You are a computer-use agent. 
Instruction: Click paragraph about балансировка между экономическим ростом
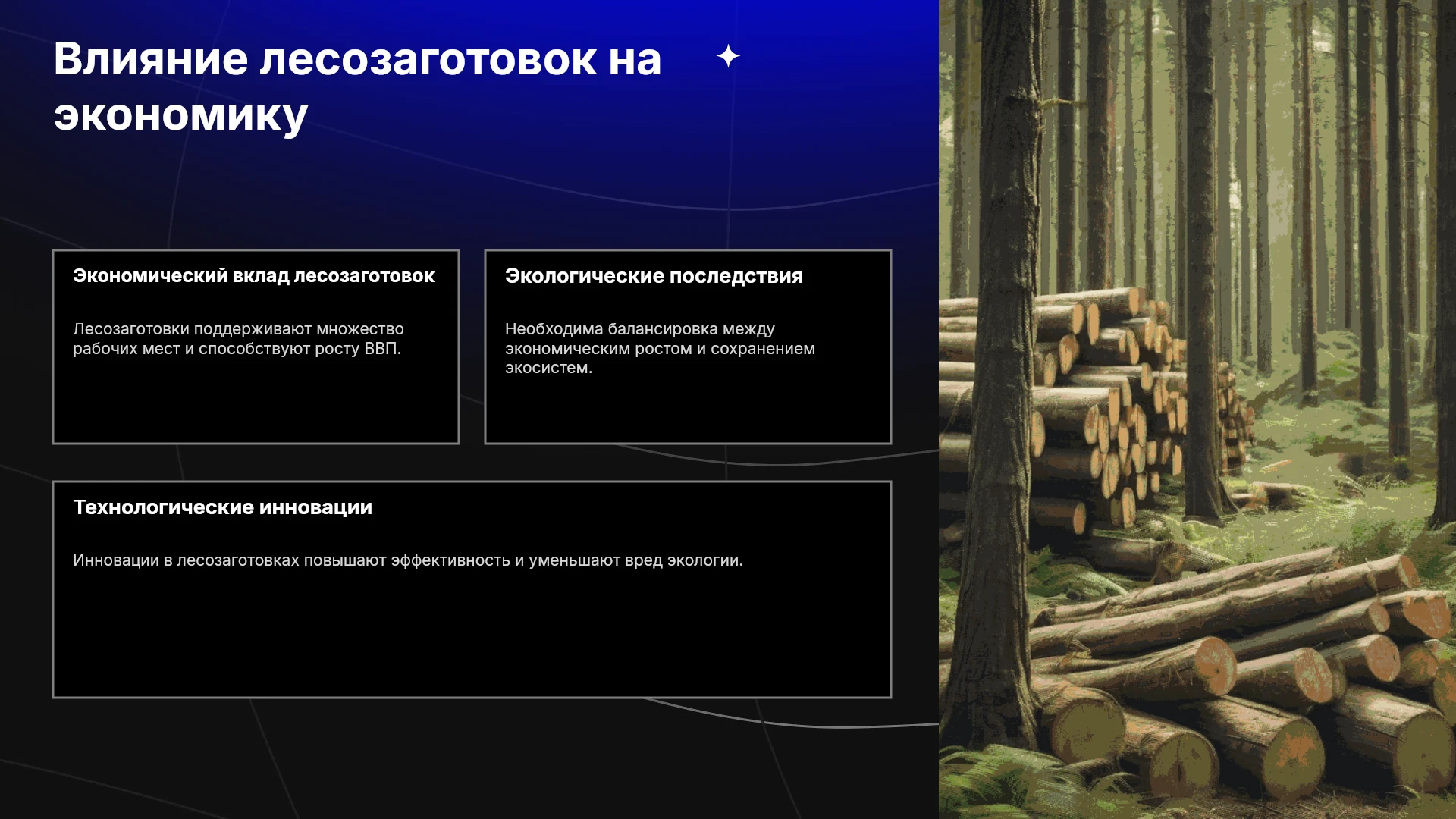[660, 348]
